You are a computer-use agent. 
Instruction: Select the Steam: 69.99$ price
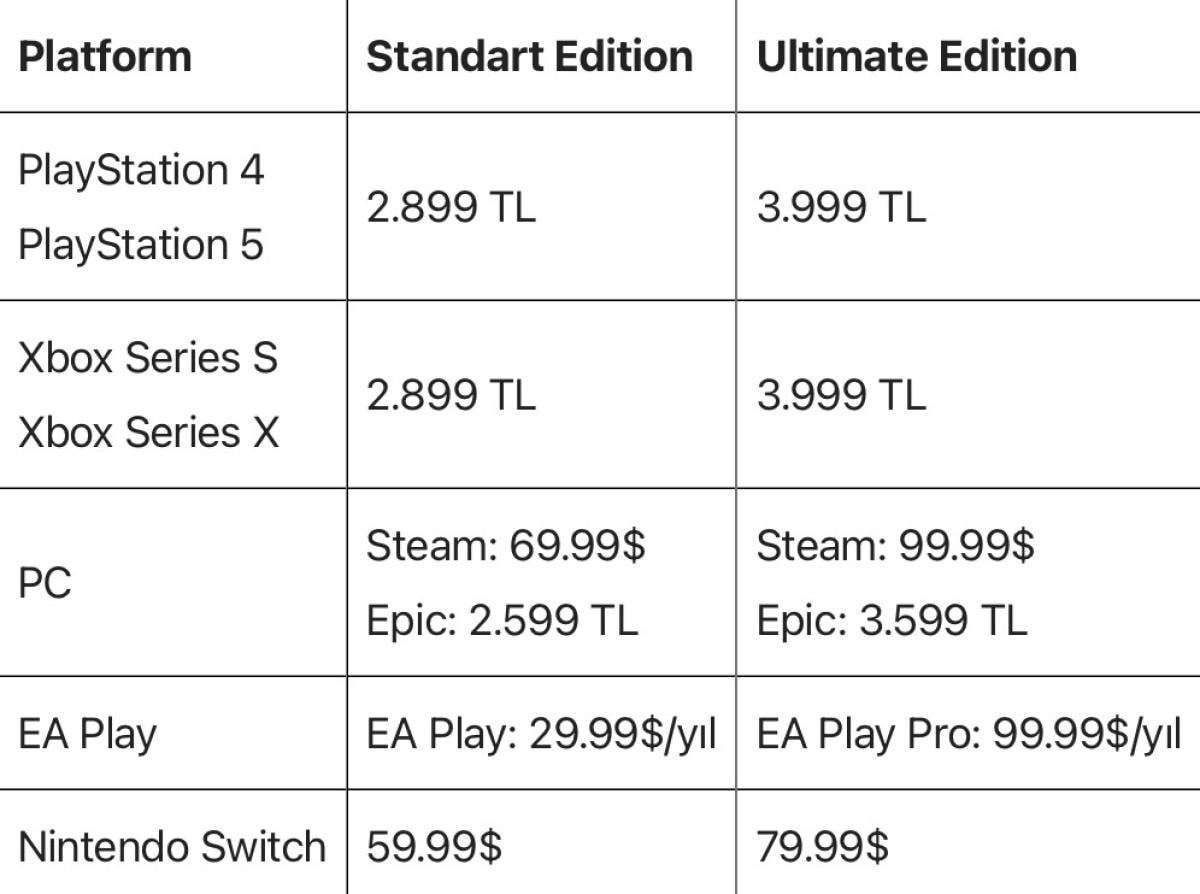pos(506,546)
